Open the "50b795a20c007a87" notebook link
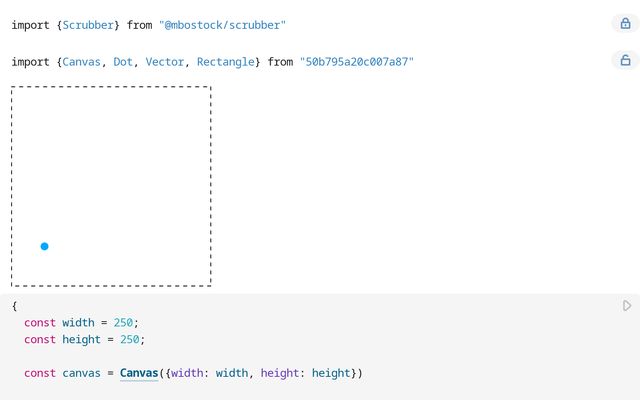640x400 pixels. coord(356,62)
